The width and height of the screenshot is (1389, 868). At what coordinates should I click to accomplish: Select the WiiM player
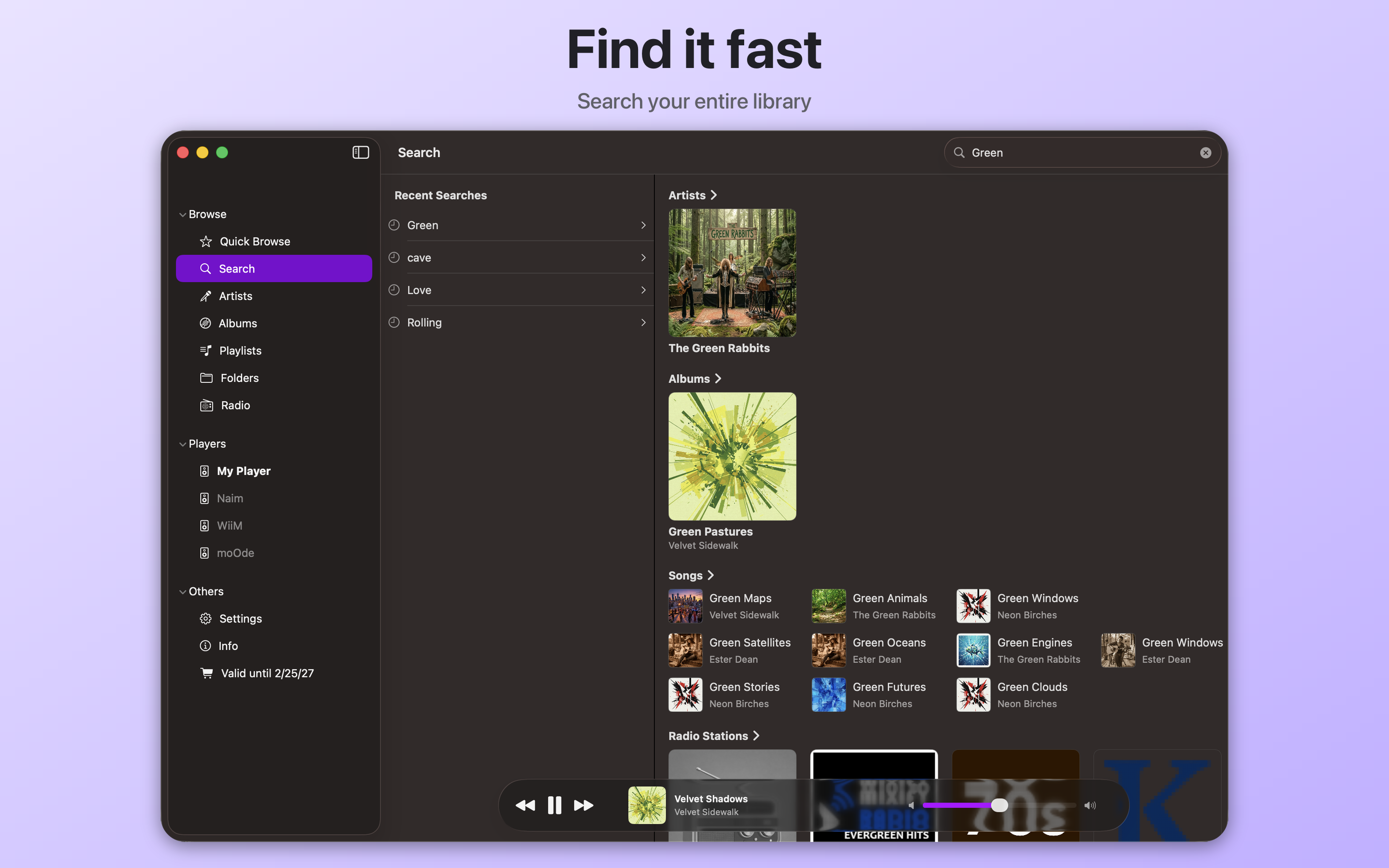tap(274, 526)
